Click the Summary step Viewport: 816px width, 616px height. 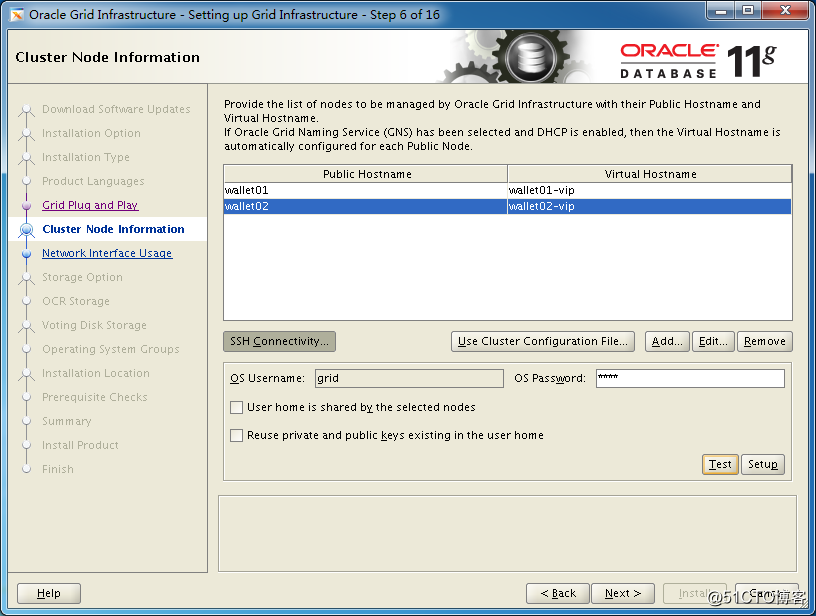click(67, 421)
